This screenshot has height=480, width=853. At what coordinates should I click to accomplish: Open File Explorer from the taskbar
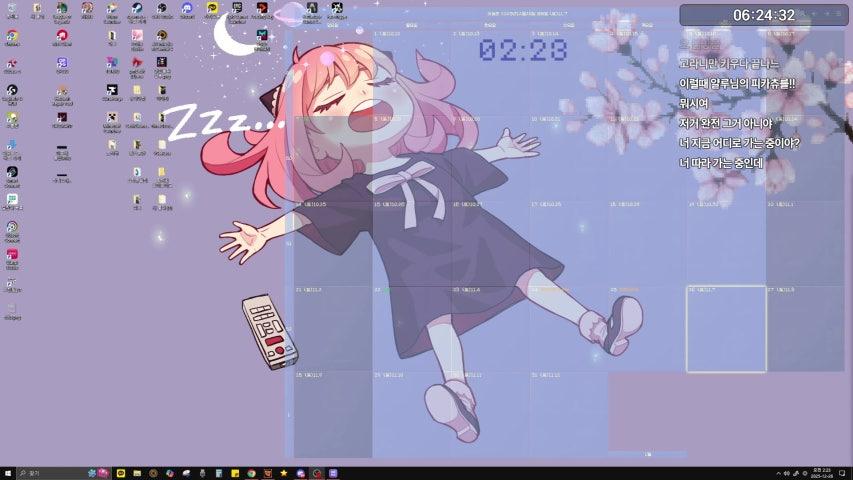[x=137, y=473]
